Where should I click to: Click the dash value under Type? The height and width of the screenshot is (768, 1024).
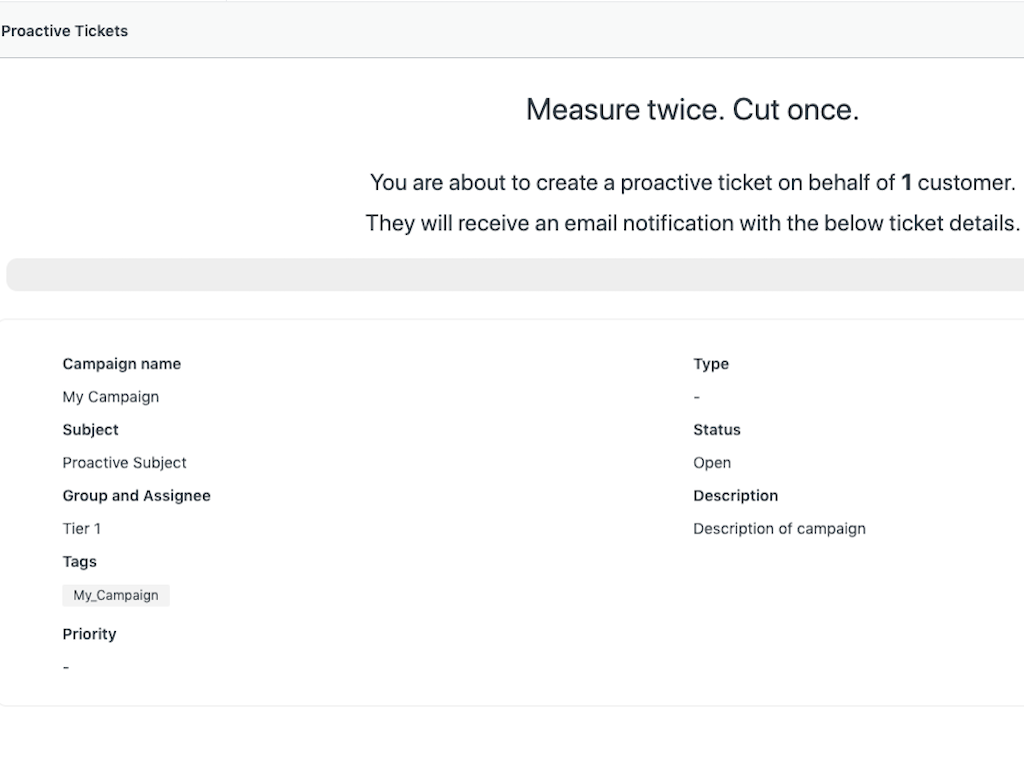[x=697, y=397]
